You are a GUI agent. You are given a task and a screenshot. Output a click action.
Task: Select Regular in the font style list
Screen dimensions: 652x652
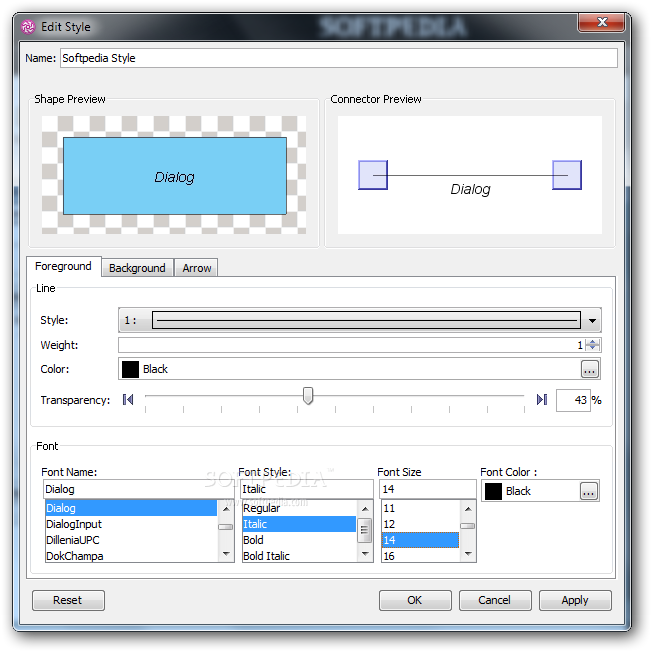(299, 508)
